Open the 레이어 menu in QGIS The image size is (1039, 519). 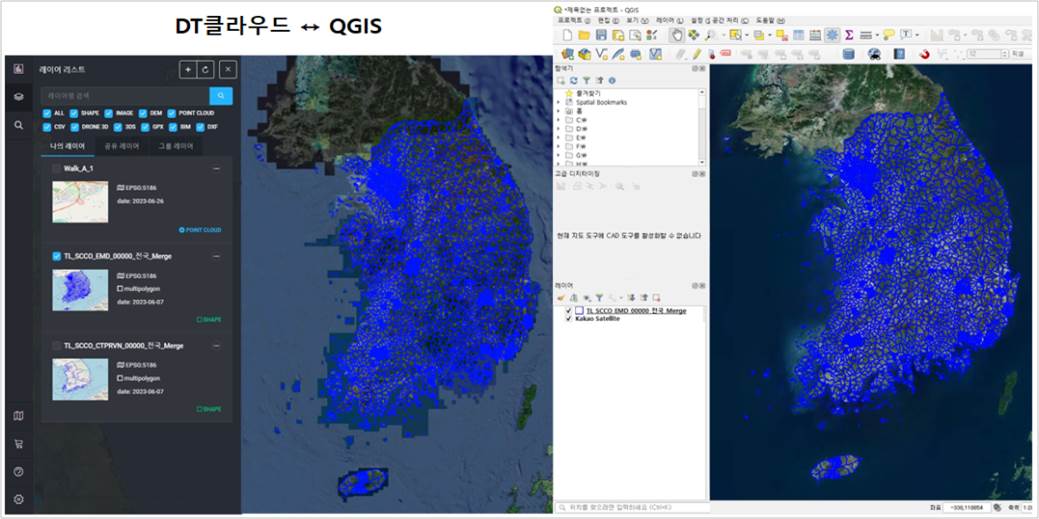pyautogui.click(x=667, y=20)
